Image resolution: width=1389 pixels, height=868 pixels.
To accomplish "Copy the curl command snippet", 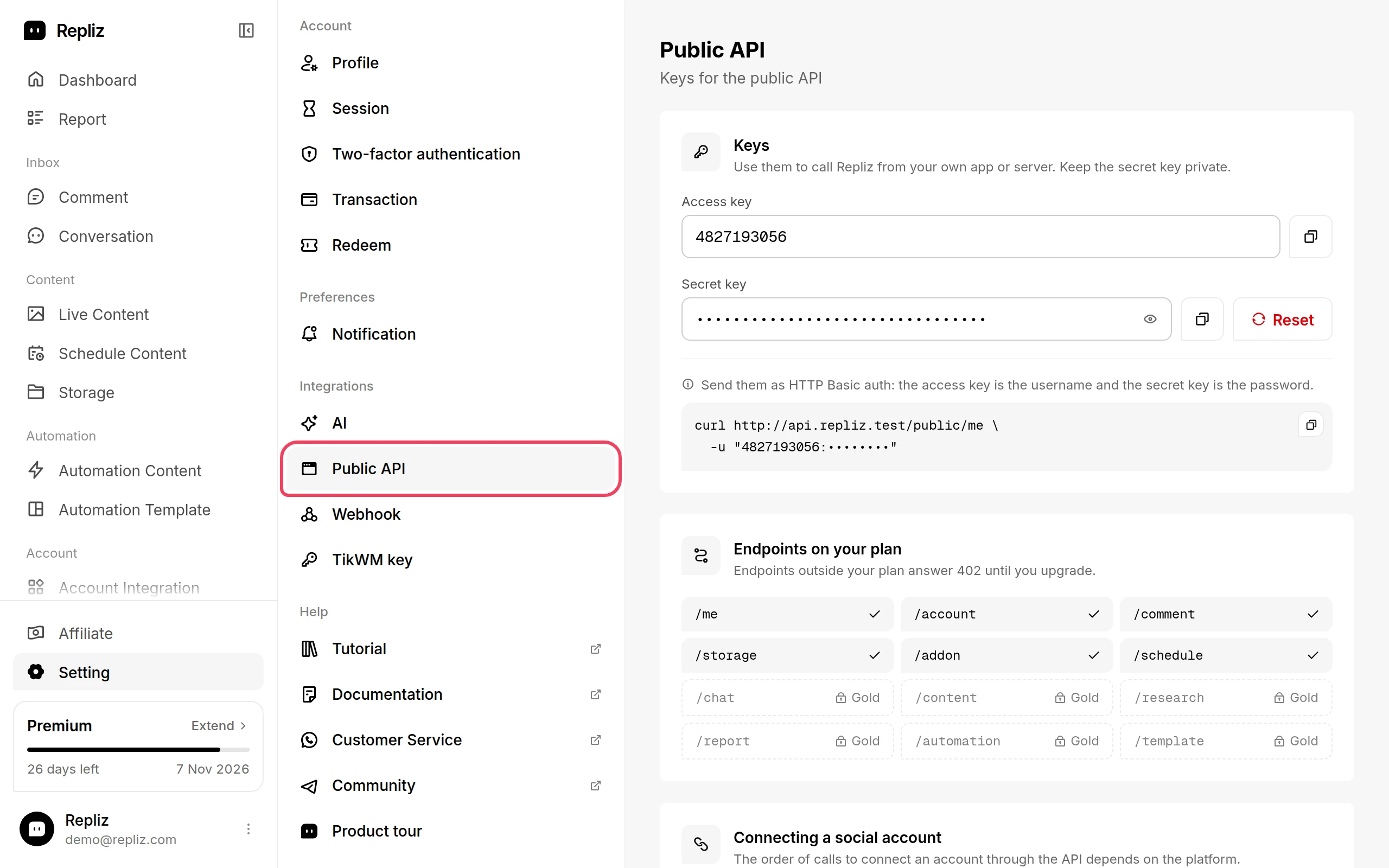I will (1311, 425).
